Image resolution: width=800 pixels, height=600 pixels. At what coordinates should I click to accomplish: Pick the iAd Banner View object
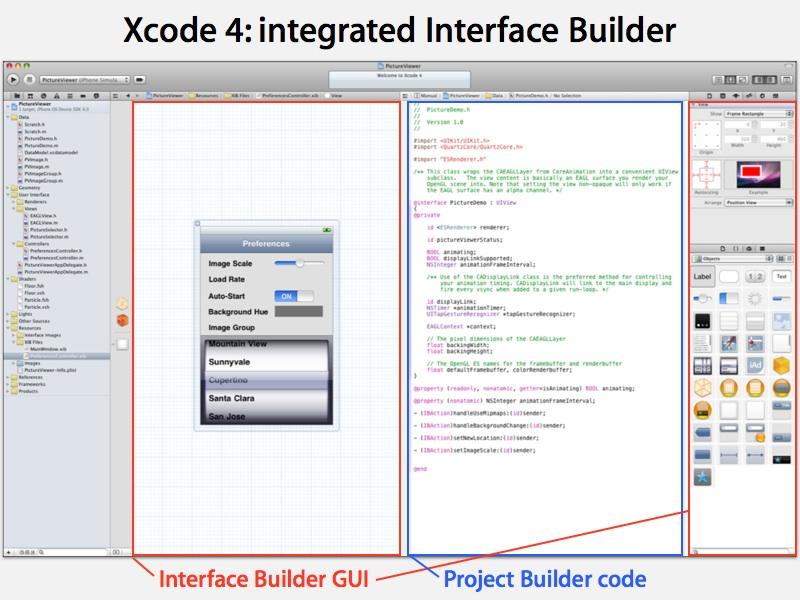tap(755, 365)
